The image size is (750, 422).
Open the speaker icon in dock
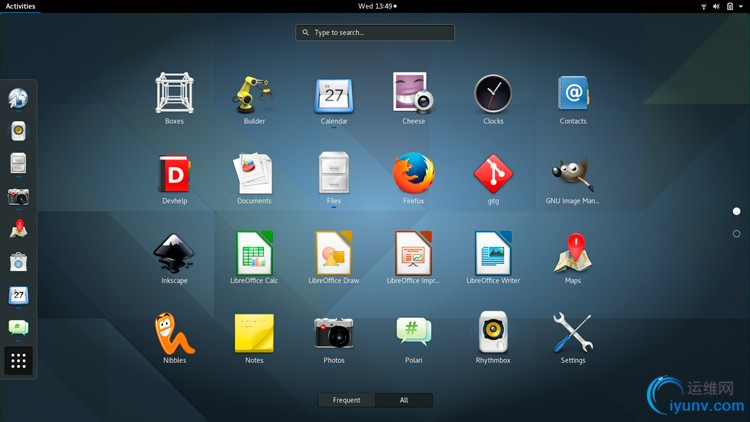click(x=18, y=131)
